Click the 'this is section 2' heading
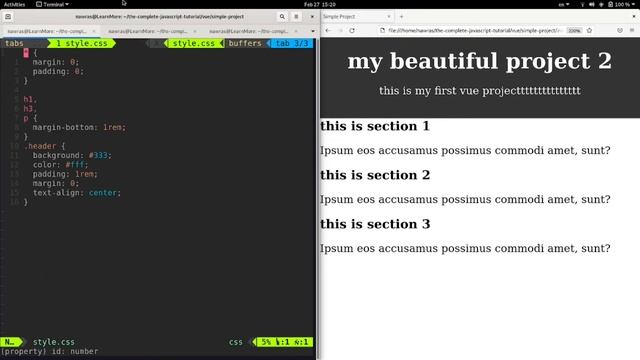This screenshot has width=640, height=360. click(x=375, y=175)
